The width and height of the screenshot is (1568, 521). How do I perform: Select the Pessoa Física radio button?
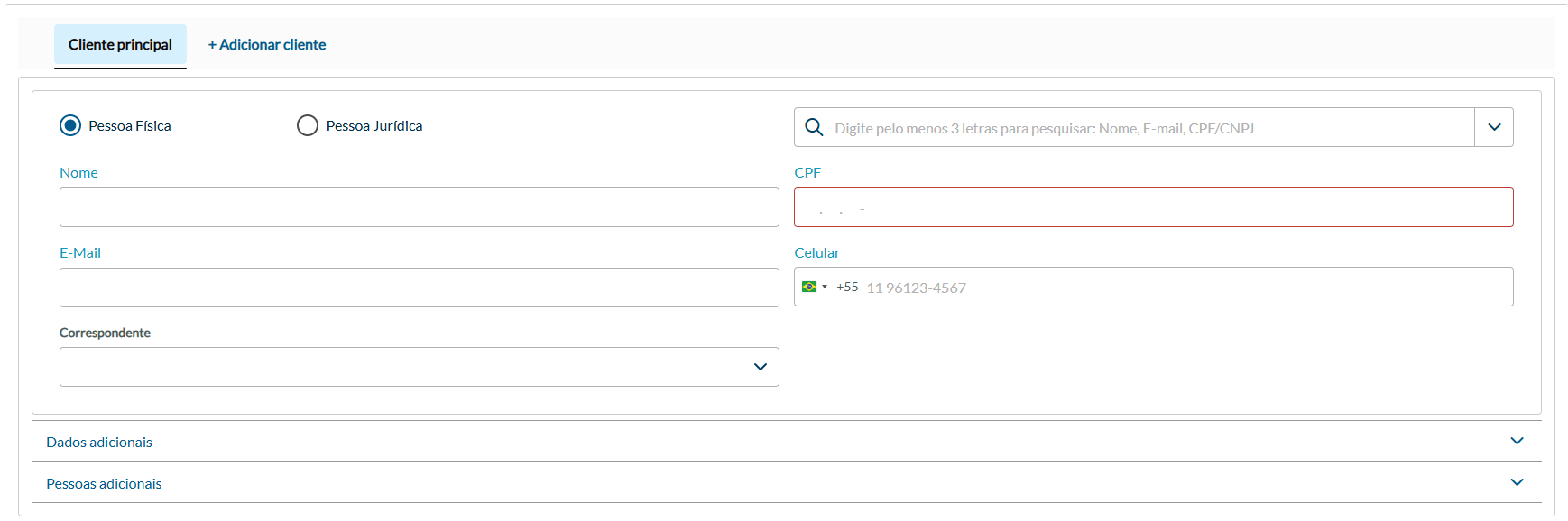click(70, 125)
